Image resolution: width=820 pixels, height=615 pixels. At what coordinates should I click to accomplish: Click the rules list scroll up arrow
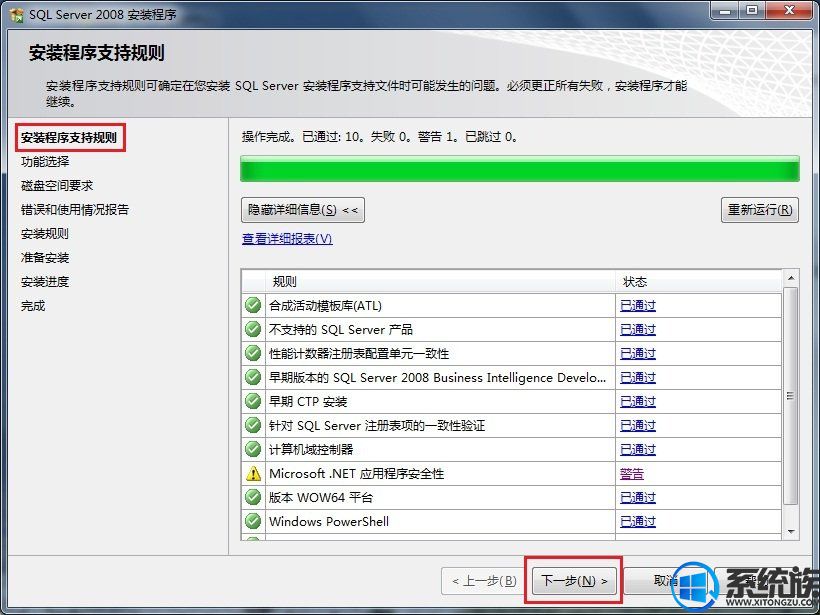tap(790, 278)
